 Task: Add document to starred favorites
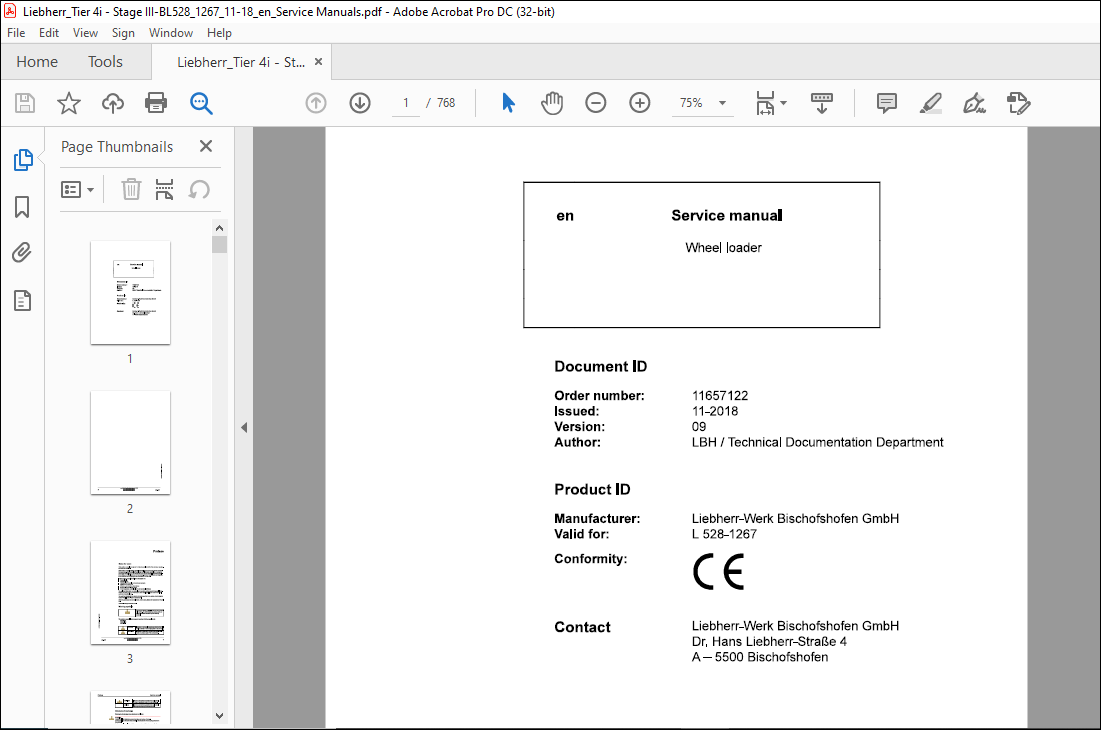(x=69, y=103)
